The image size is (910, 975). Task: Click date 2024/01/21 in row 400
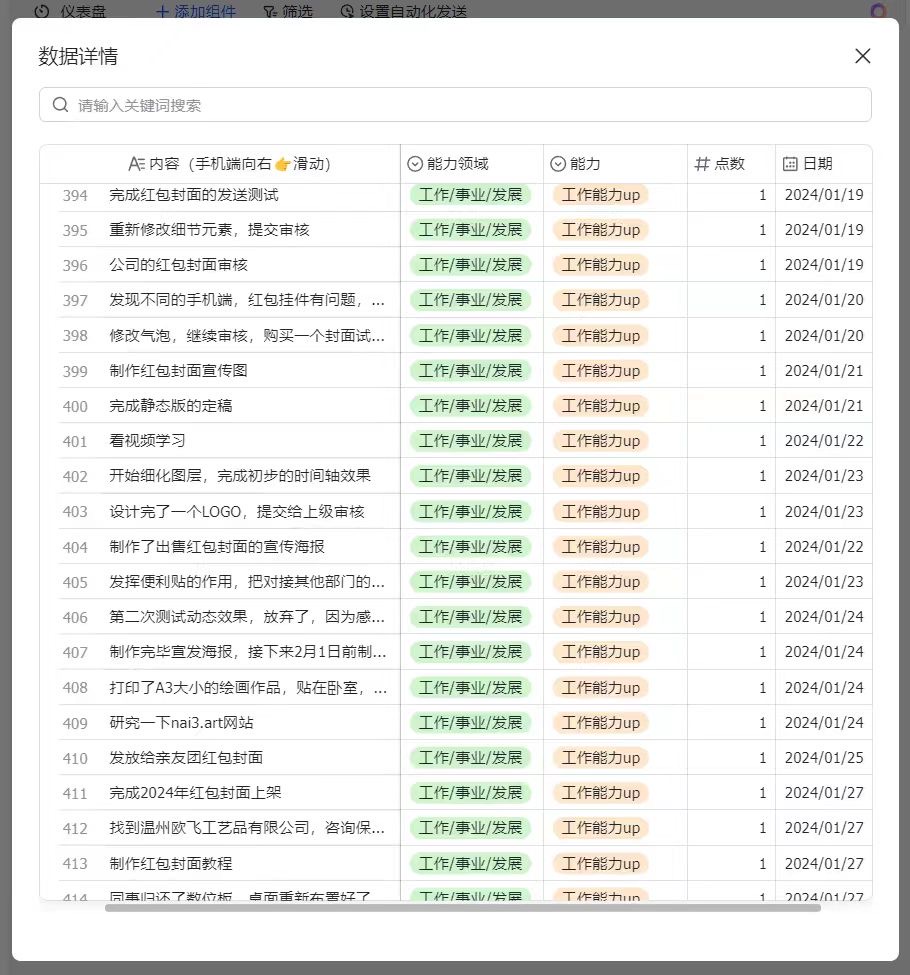click(x=824, y=405)
